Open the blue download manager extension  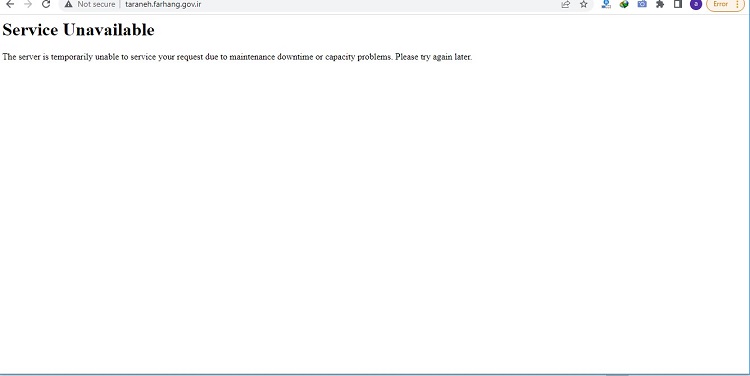tap(606, 4)
